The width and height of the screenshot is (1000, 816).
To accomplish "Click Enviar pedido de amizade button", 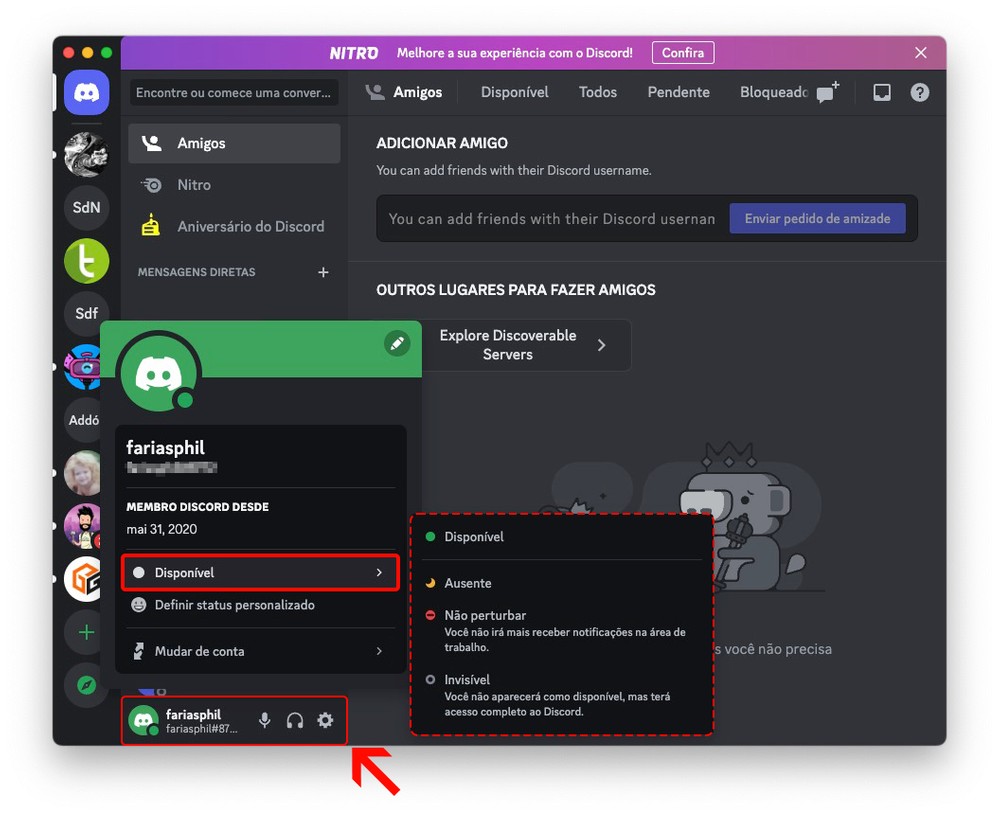I will point(817,219).
